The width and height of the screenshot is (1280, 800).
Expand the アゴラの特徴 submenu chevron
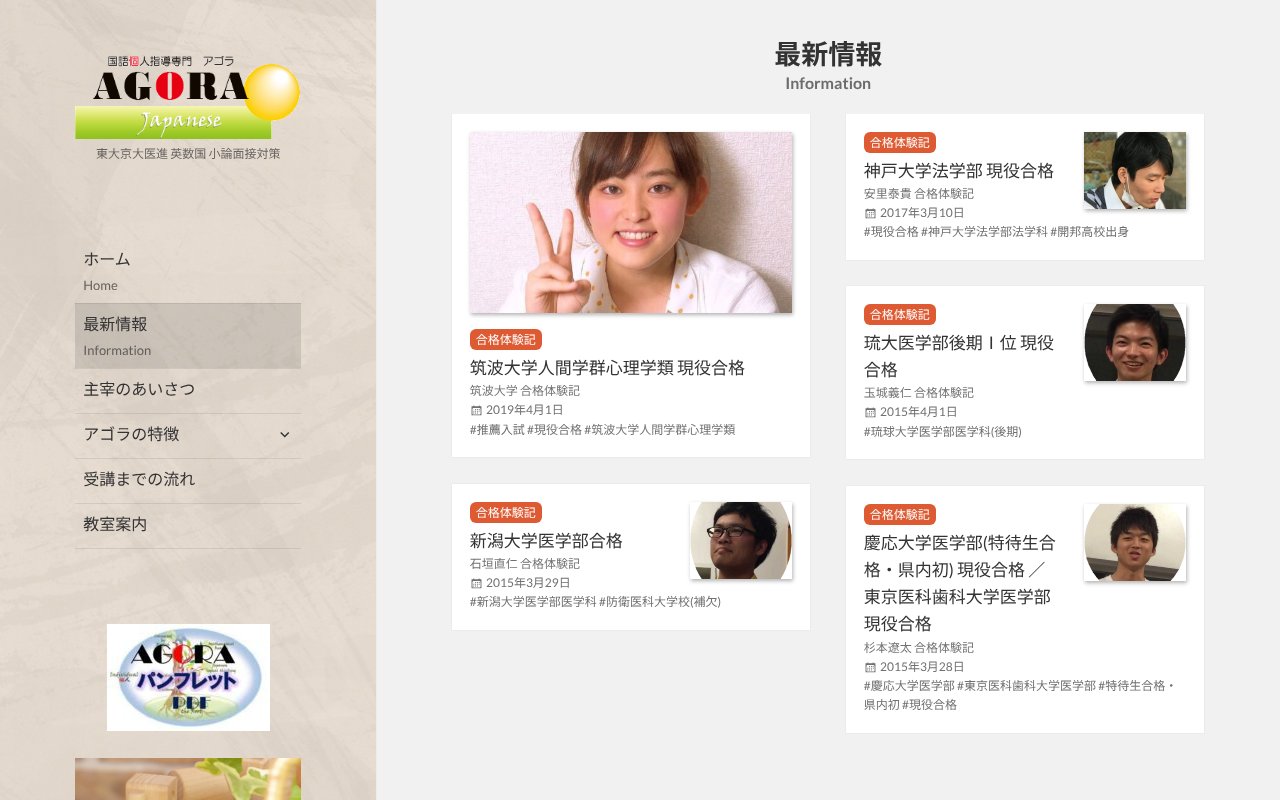click(284, 435)
